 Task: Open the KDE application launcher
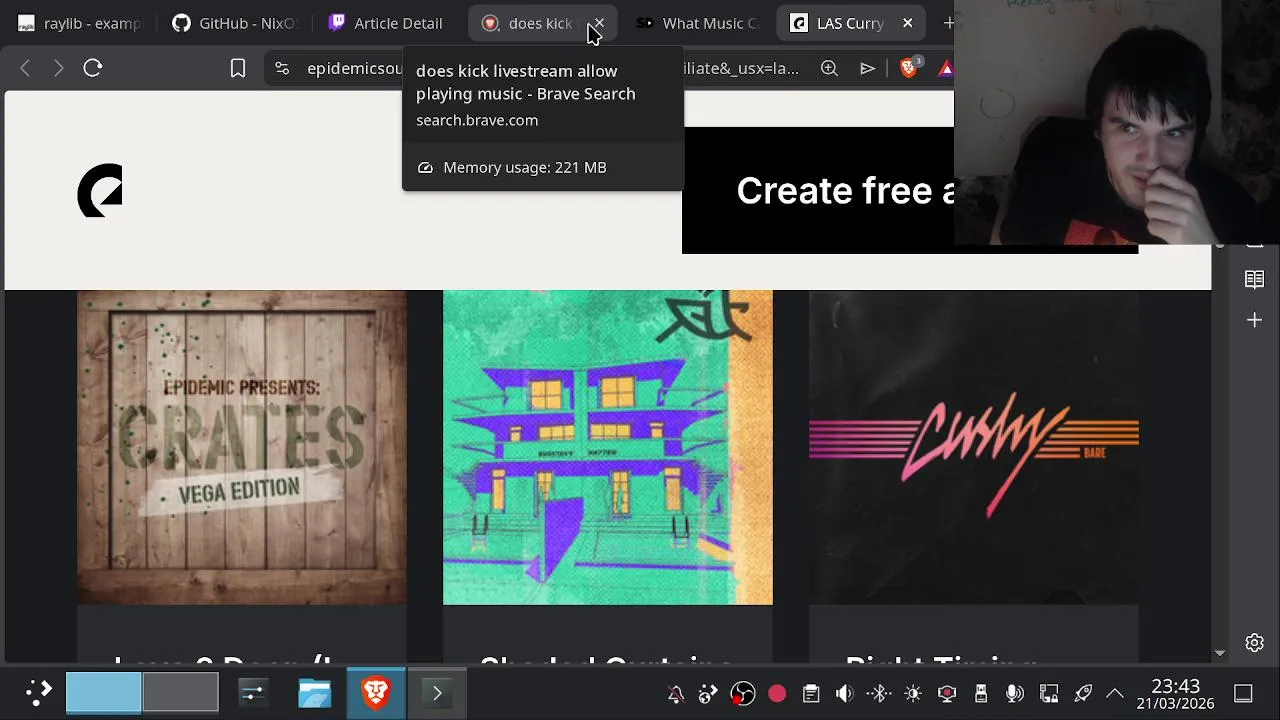pos(38,692)
